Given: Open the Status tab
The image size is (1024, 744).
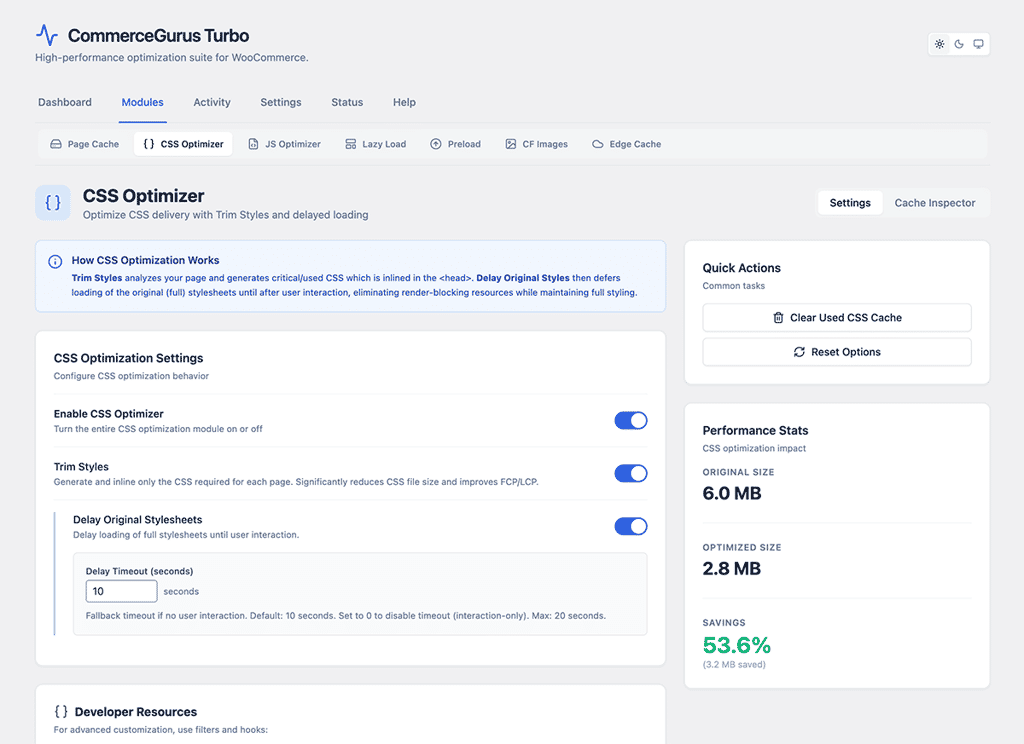Looking at the screenshot, I should click(x=347, y=103).
